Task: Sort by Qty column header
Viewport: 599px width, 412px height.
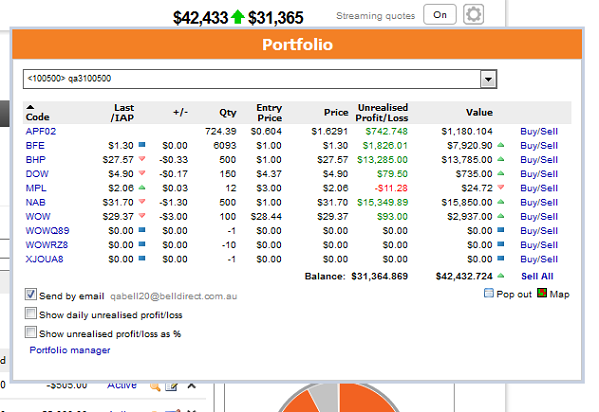Action: click(228, 113)
